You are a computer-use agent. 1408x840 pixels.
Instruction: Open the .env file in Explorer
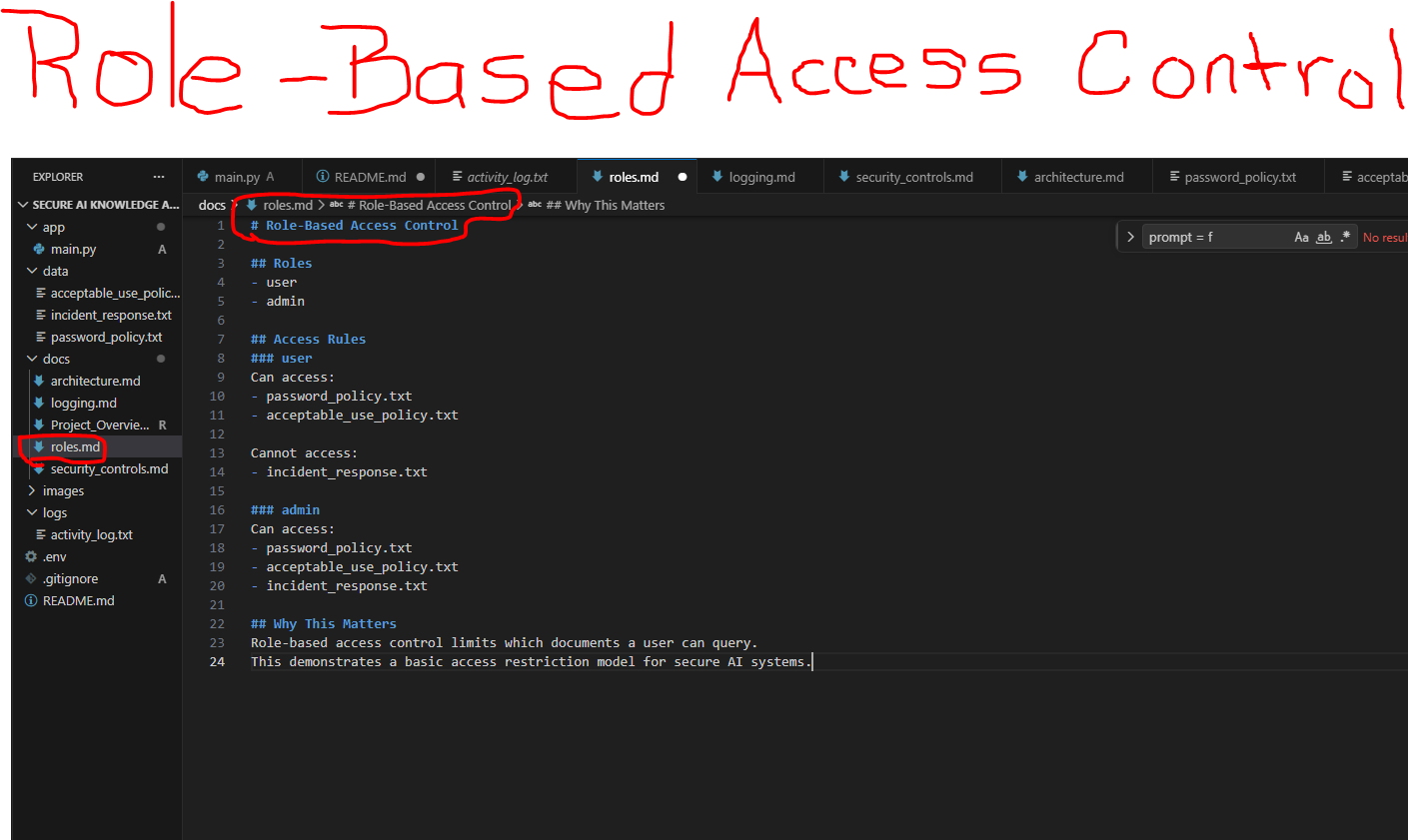[97, 556]
